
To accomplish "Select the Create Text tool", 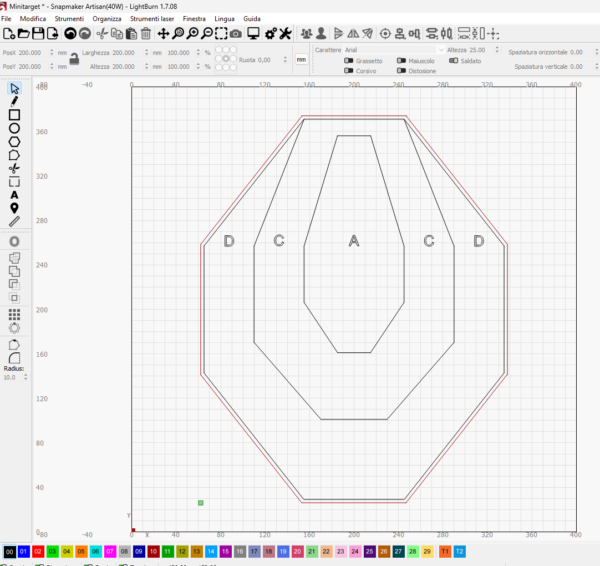I will pos(14,195).
